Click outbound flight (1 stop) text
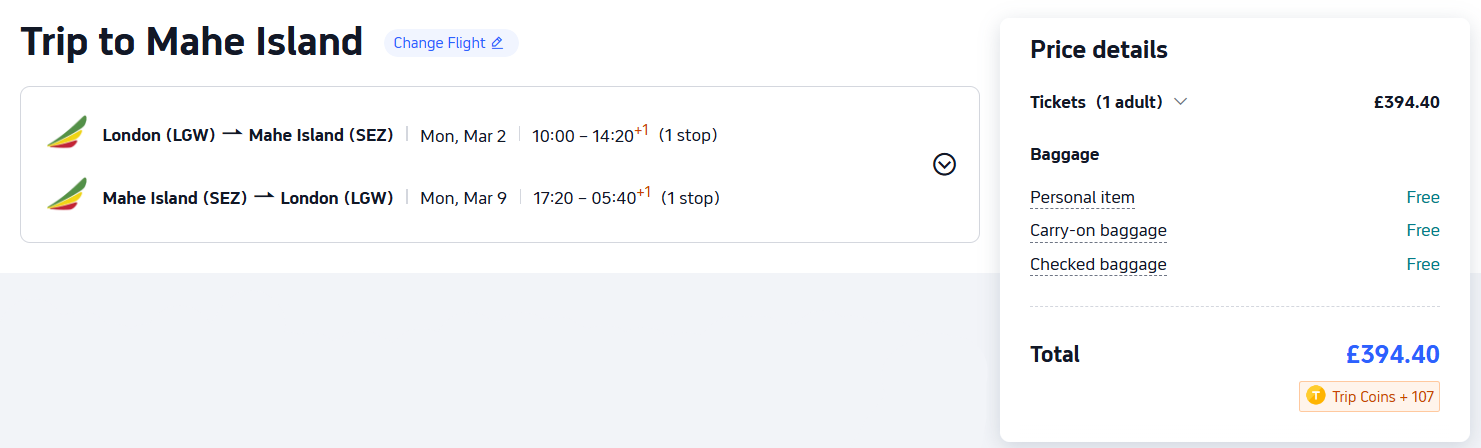The width and height of the screenshot is (1481, 448). (x=688, y=135)
